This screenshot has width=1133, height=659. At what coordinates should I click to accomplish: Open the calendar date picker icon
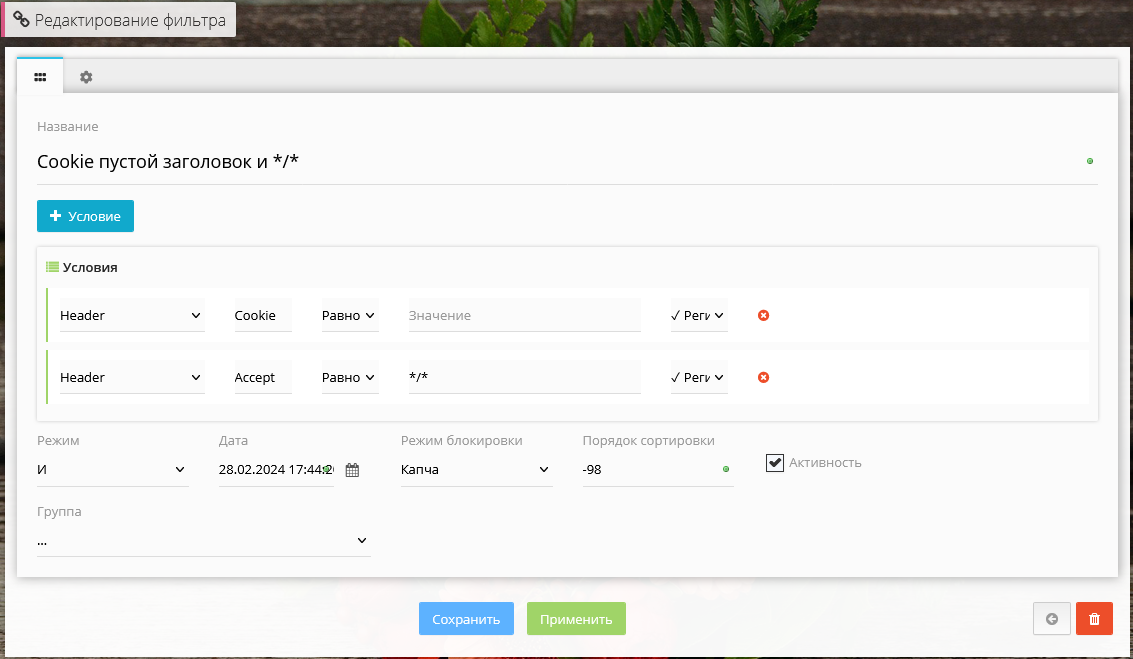pos(352,470)
